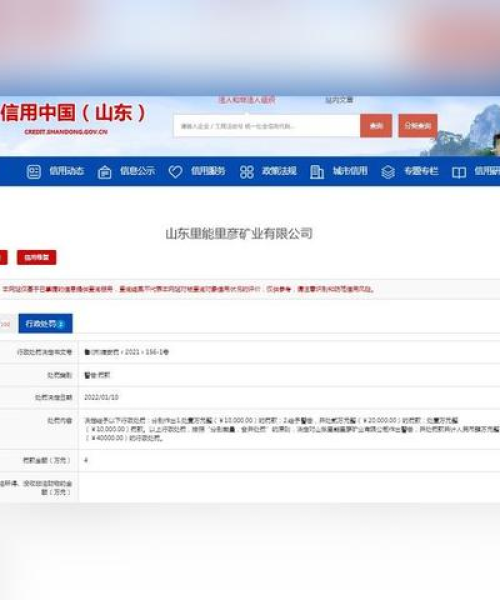The height and width of the screenshot is (600, 500).
Task: Focus the enterprise name search input field
Action: tap(267, 126)
